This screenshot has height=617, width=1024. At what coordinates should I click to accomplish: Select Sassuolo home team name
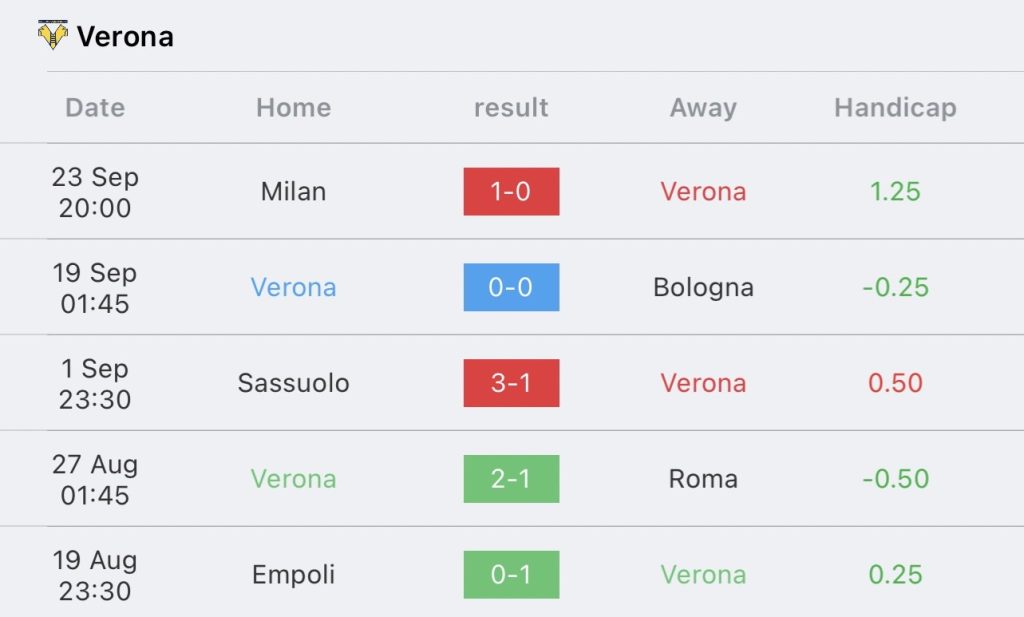(293, 383)
